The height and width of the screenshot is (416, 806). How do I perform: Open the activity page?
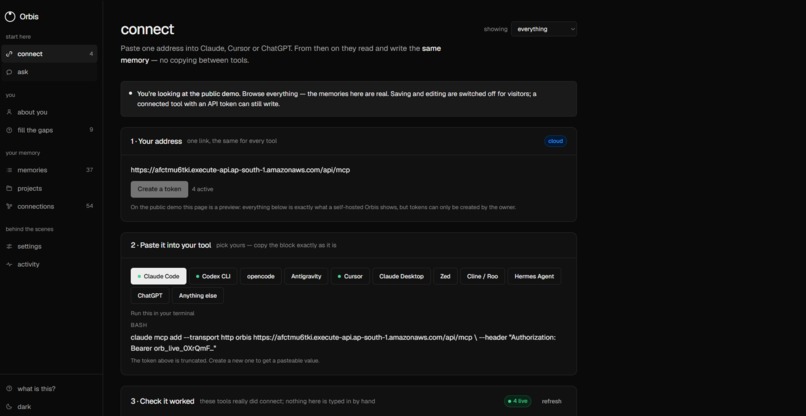click(x=48, y=264)
